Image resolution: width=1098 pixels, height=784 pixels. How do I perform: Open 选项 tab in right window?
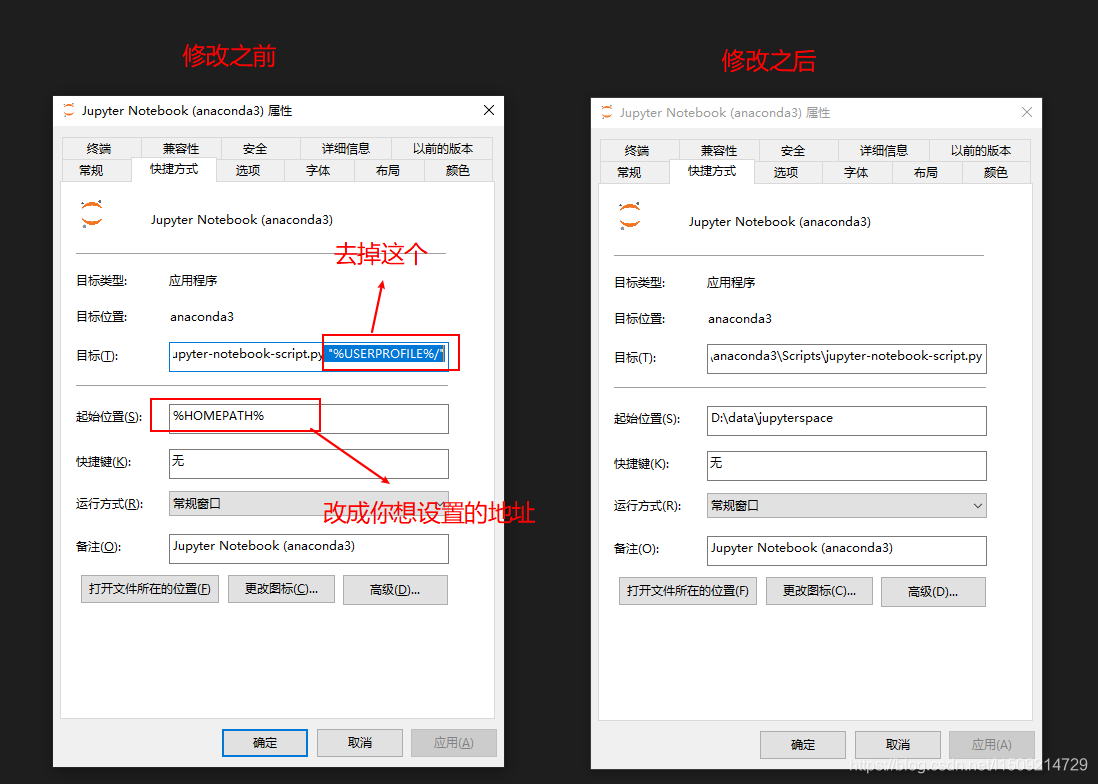788,172
